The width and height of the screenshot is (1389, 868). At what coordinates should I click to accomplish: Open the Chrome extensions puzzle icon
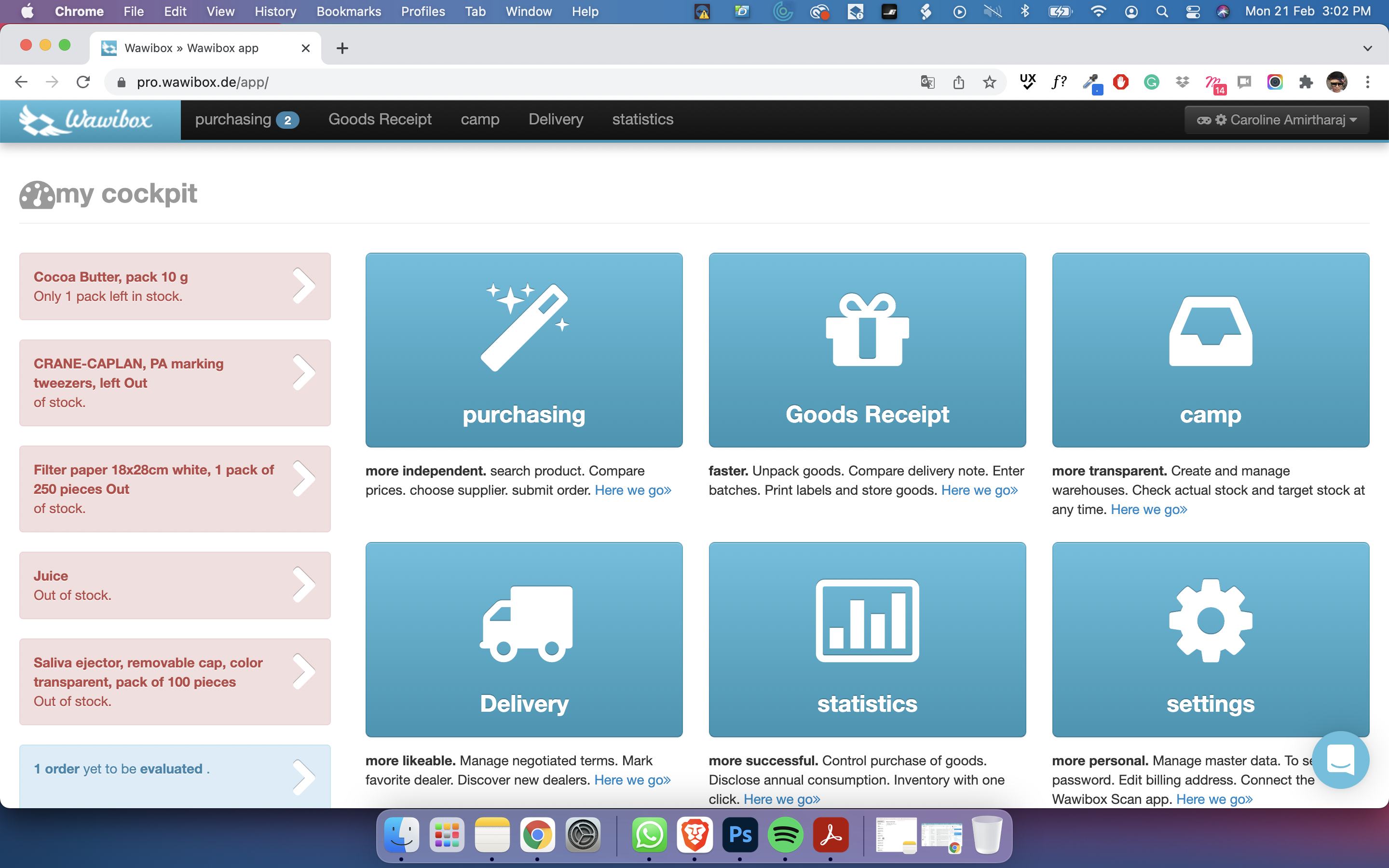pyautogui.click(x=1306, y=82)
